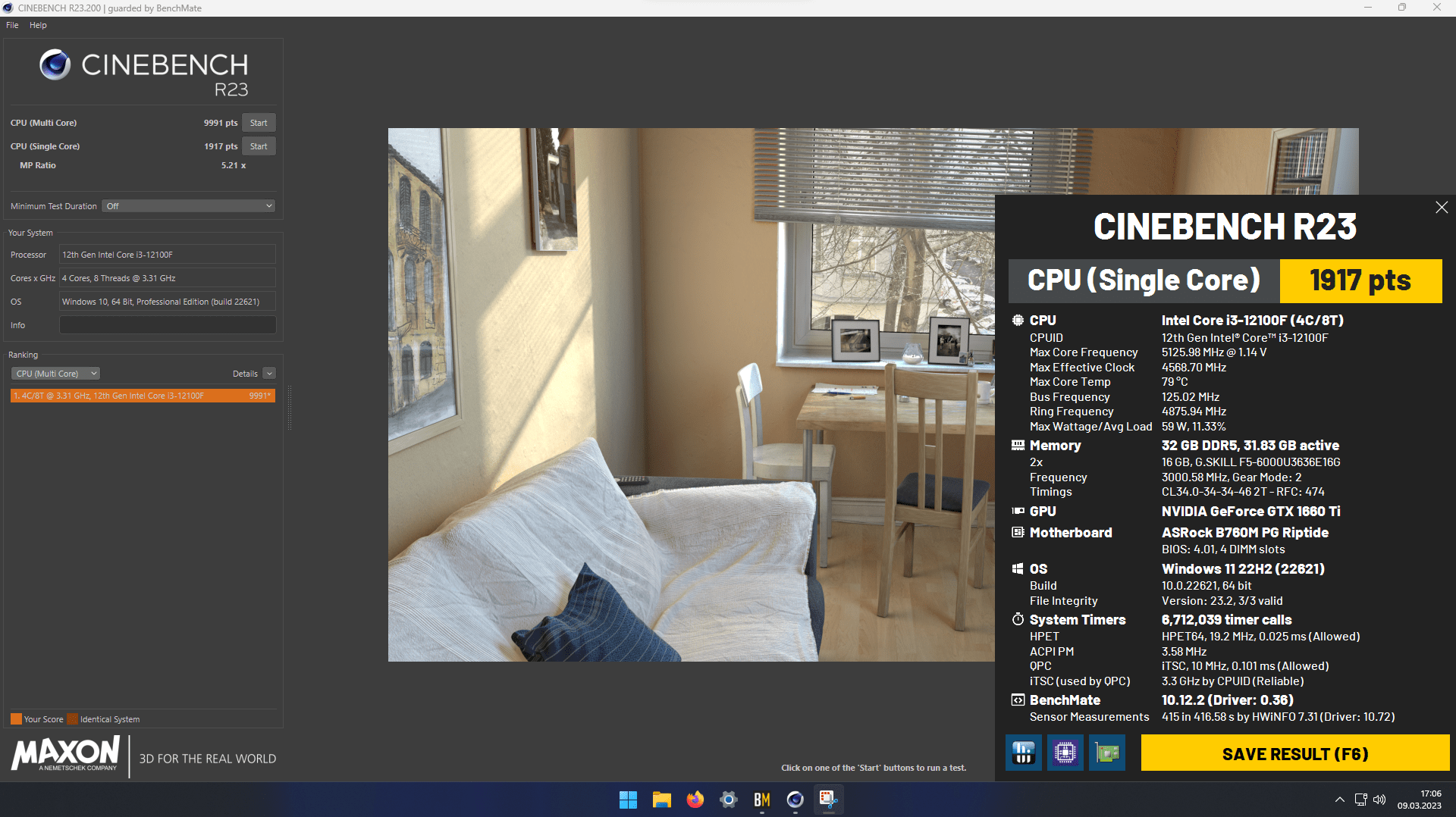Viewport: 1456px width, 817px height.
Task: Open the Windows Start menu
Action: pos(628,800)
